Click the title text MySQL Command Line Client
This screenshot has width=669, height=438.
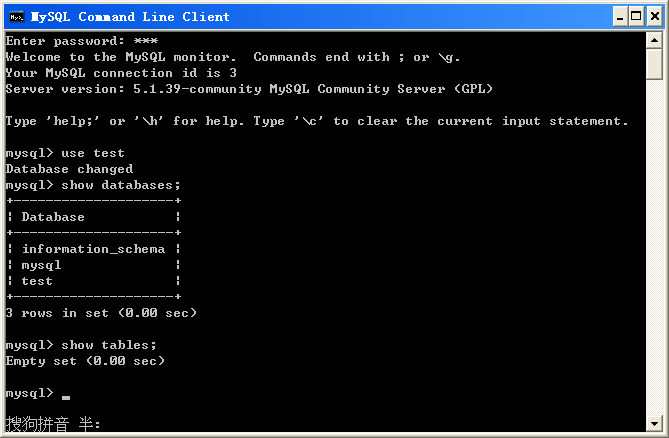click(x=130, y=17)
